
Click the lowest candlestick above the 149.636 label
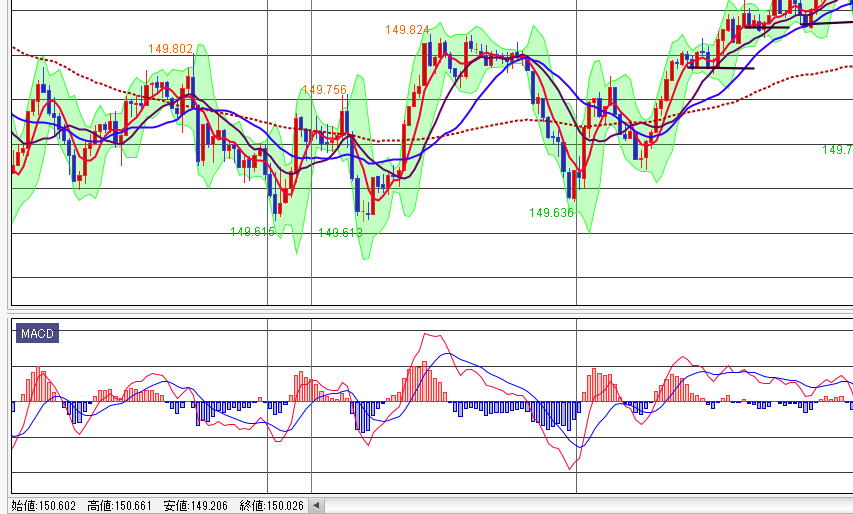(x=569, y=186)
